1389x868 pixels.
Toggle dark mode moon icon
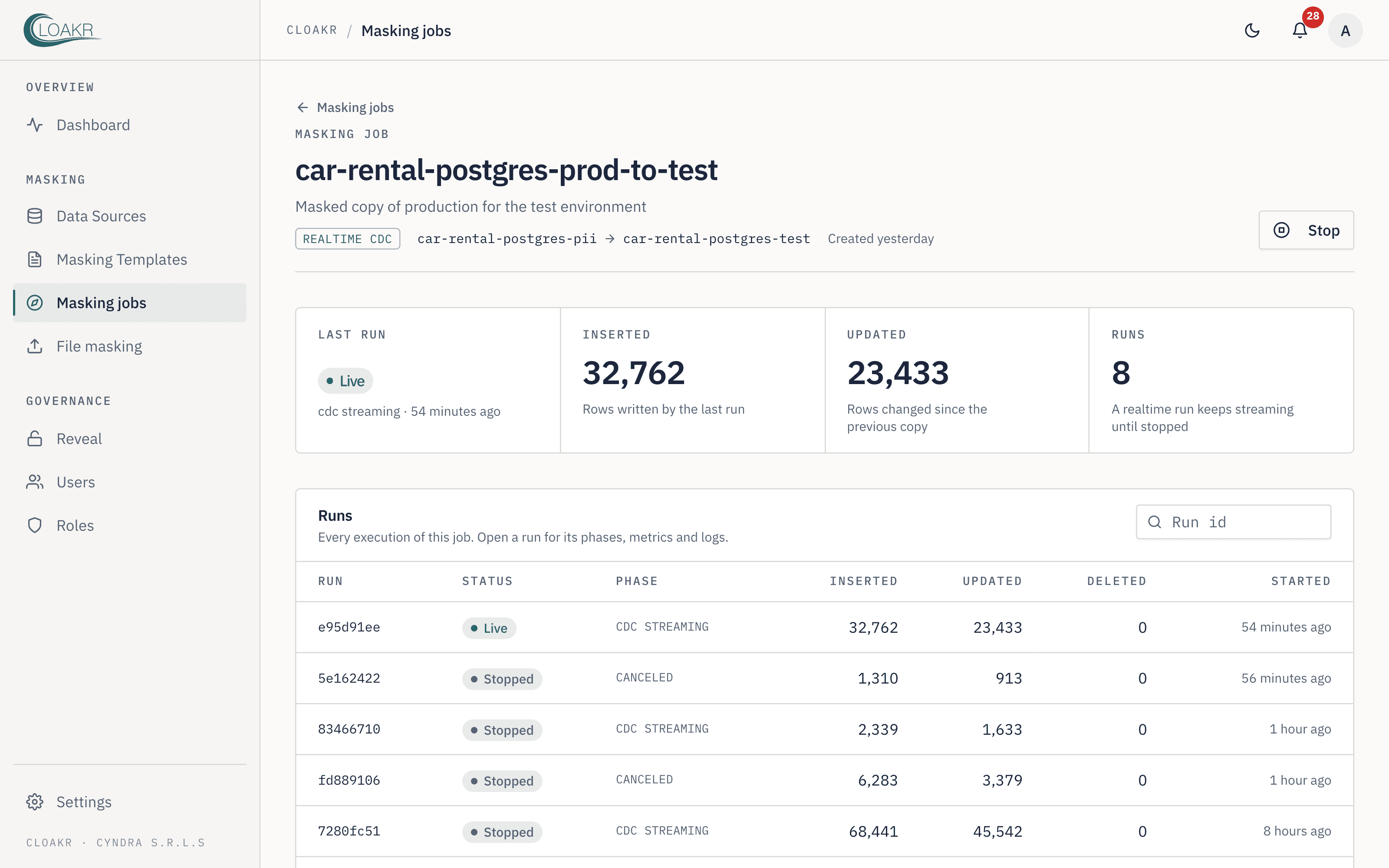click(x=1252, y=30)
